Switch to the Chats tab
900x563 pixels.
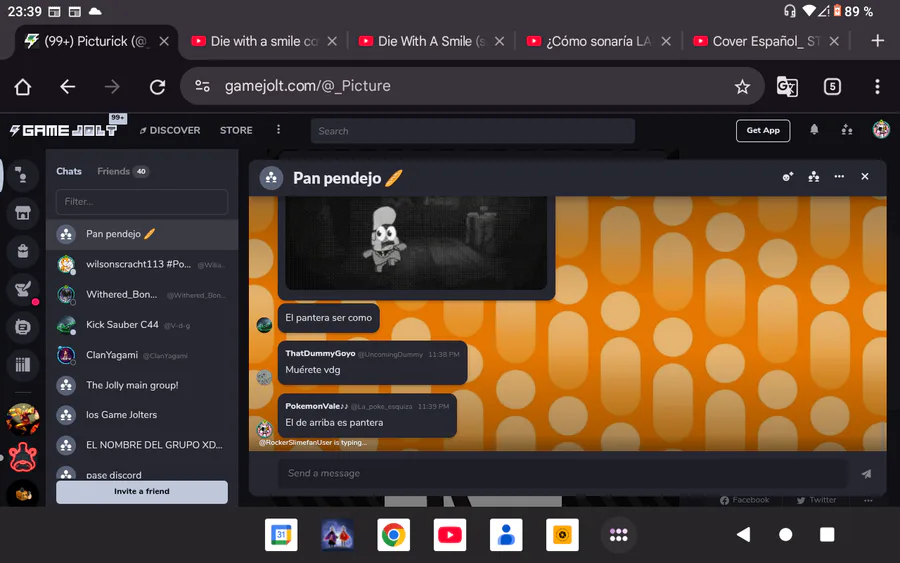(69, 171)
